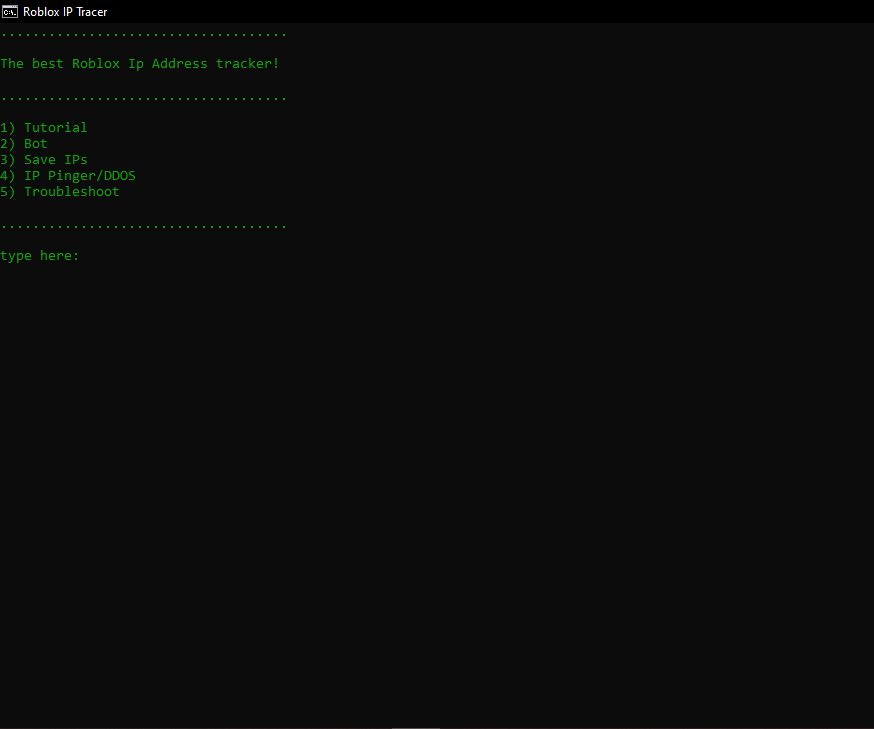The height and width of the screenshot is (729, 874).
Task: Select option 5) Troubleshoot
Action: (x=60, y=191)
